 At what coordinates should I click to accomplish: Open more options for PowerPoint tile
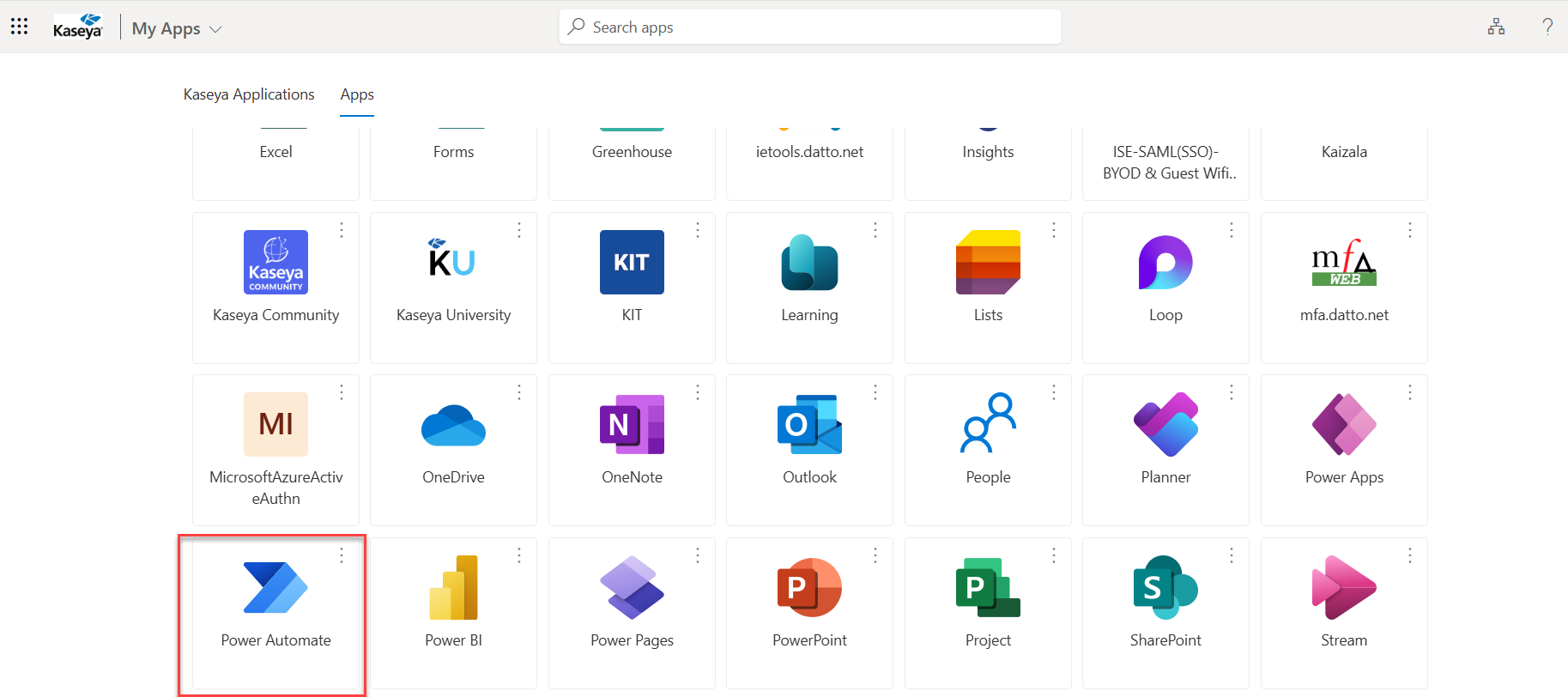click(x=875, y=555)
